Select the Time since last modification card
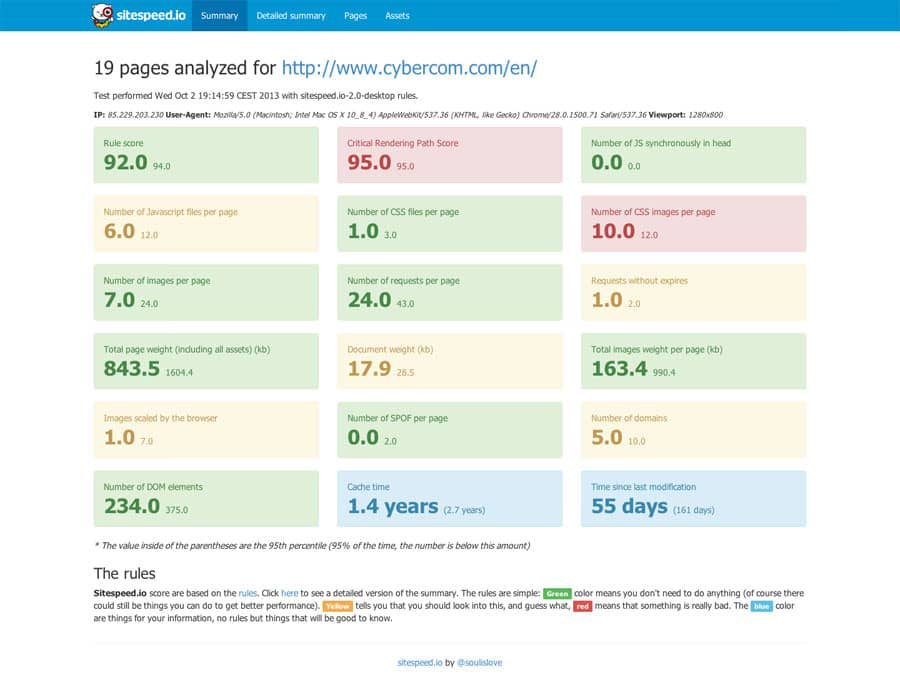The height and width of the screenshot is (675, 900). [x=693, y=498]
